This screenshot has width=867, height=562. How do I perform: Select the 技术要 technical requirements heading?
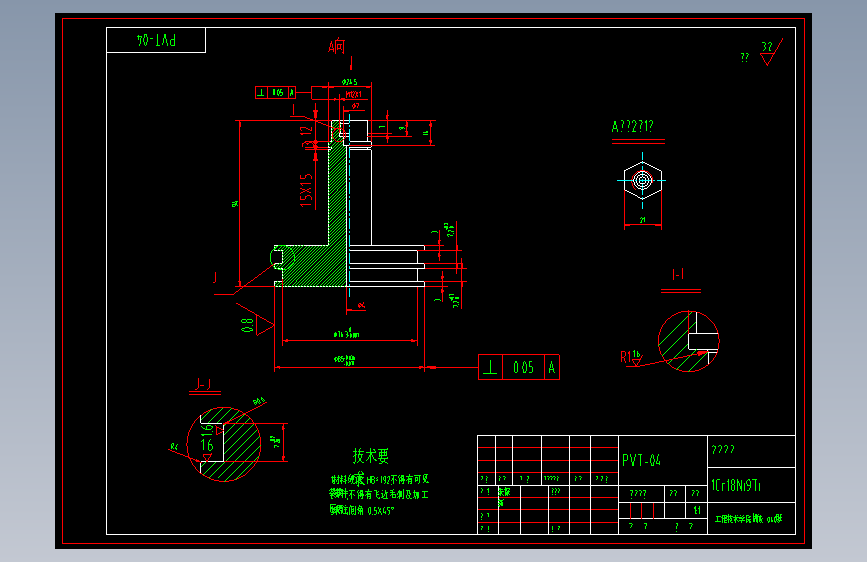(371, 456)
